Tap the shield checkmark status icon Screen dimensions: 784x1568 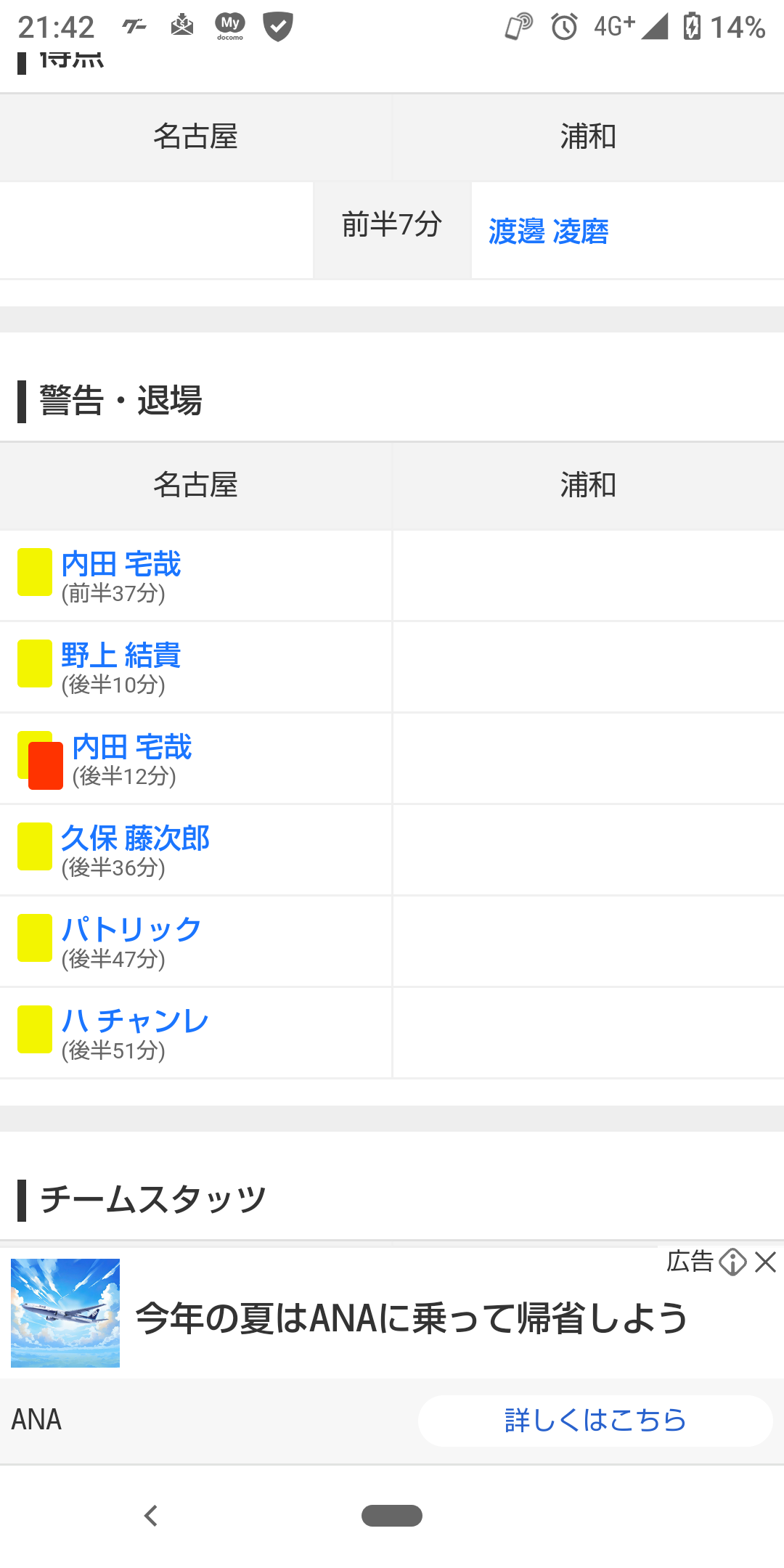click(277, 27)
